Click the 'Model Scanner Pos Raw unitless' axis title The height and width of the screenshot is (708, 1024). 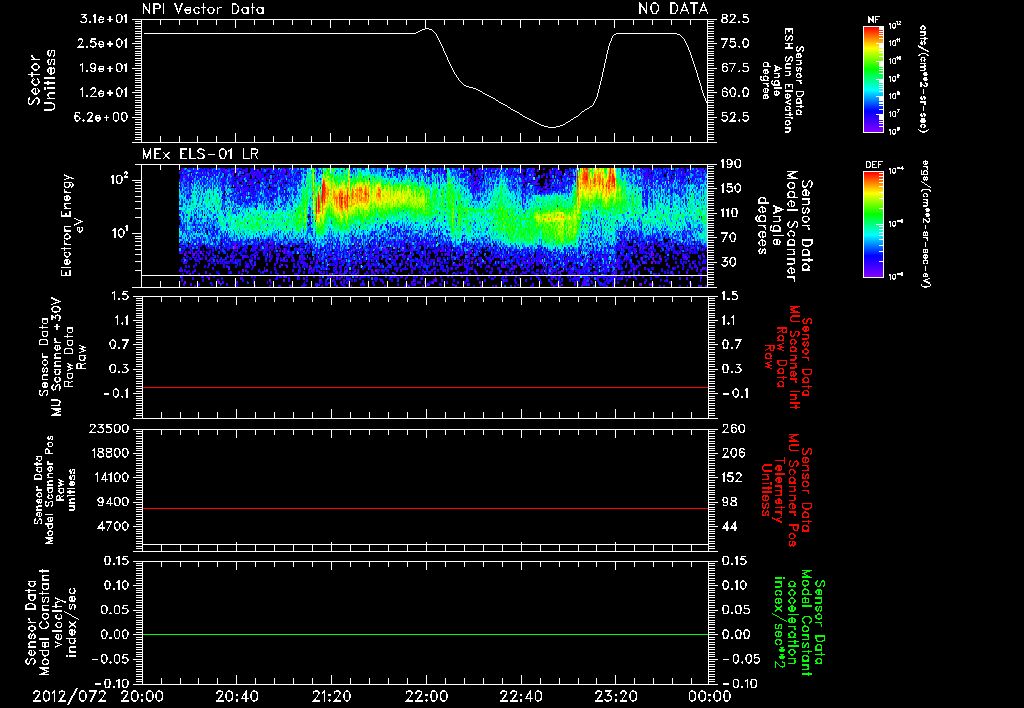pos(55,490)
